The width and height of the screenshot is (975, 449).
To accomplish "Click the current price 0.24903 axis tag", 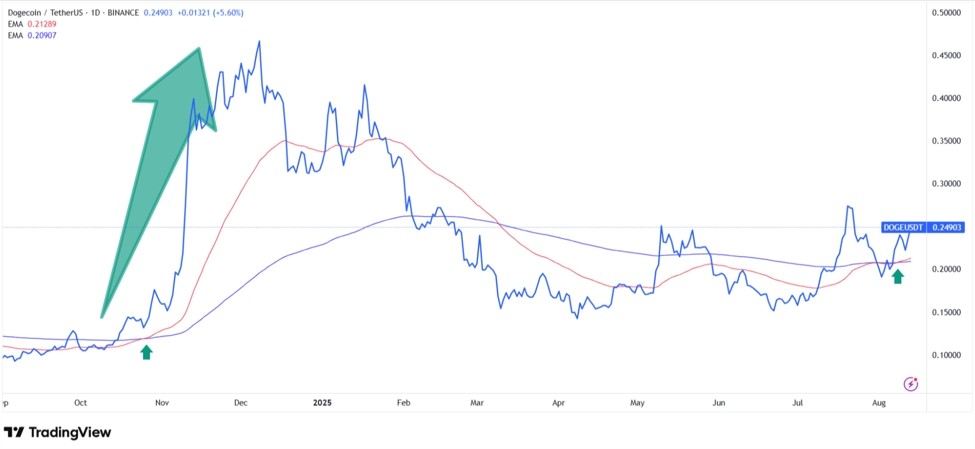I will point(946,228).
